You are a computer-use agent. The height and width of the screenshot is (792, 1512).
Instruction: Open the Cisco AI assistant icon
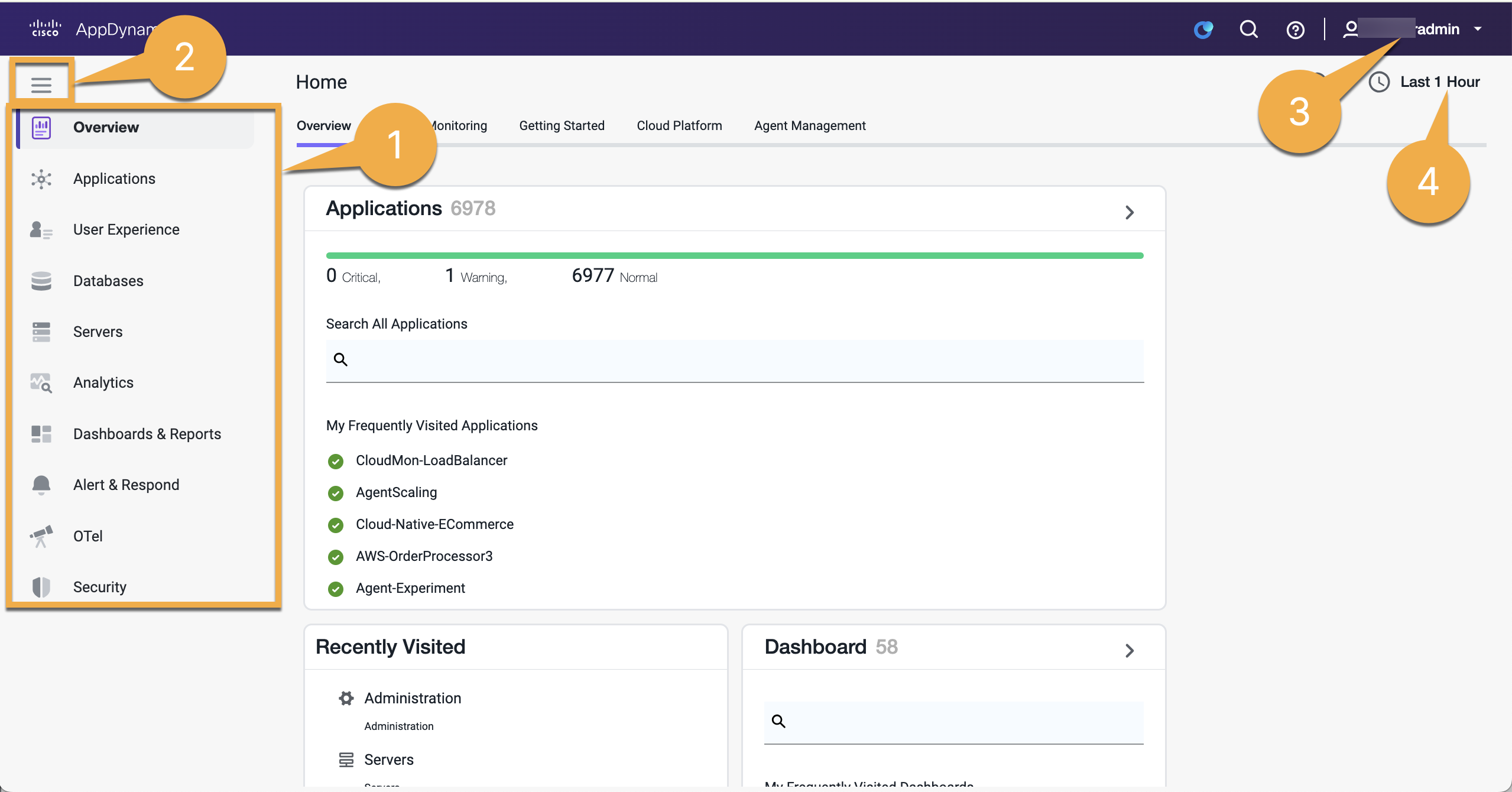(x=1203, y=29)
